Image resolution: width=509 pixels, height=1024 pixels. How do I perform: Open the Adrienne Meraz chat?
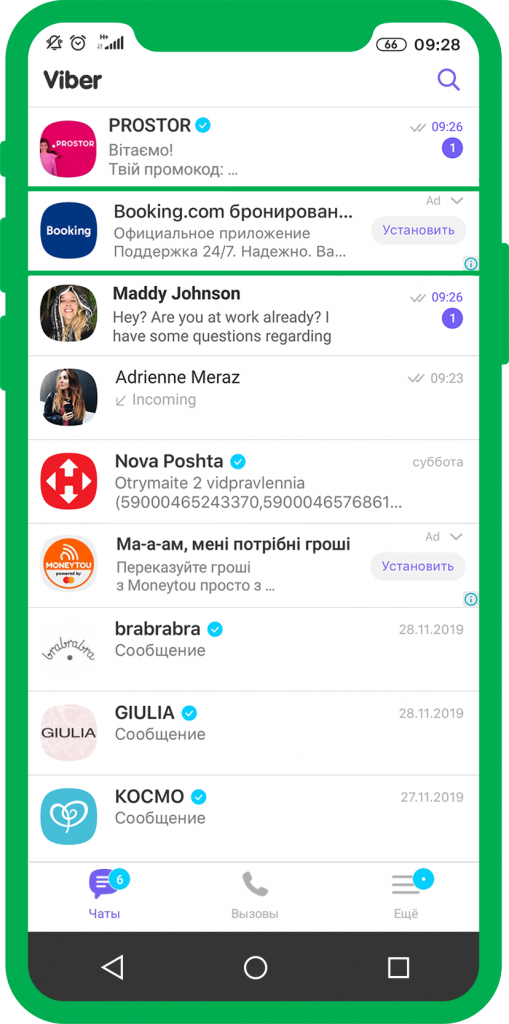[254, 397]
